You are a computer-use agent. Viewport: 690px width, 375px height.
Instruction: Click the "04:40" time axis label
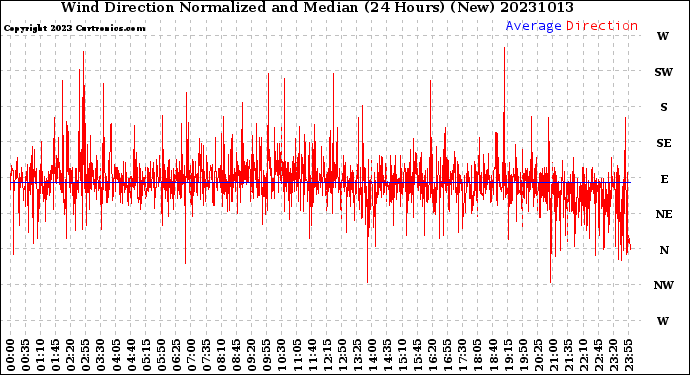[131, 355]
